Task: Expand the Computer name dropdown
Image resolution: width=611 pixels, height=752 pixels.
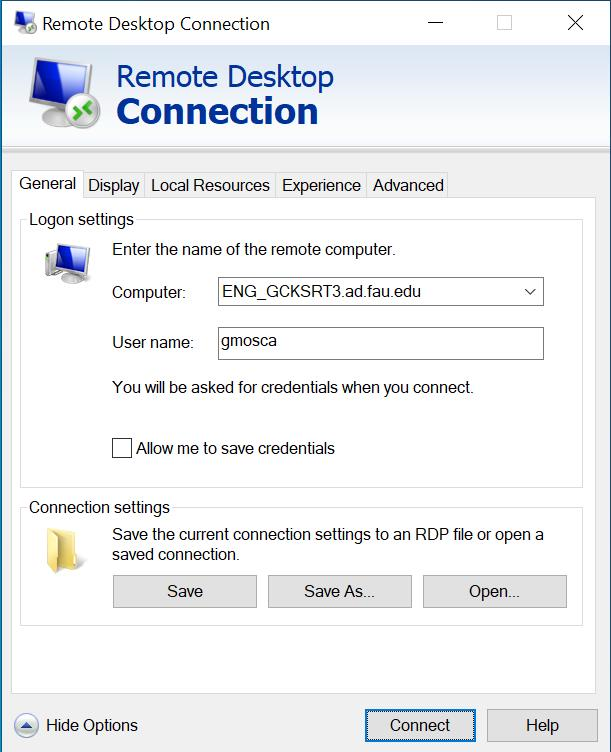Action: [x=529, y=292]
